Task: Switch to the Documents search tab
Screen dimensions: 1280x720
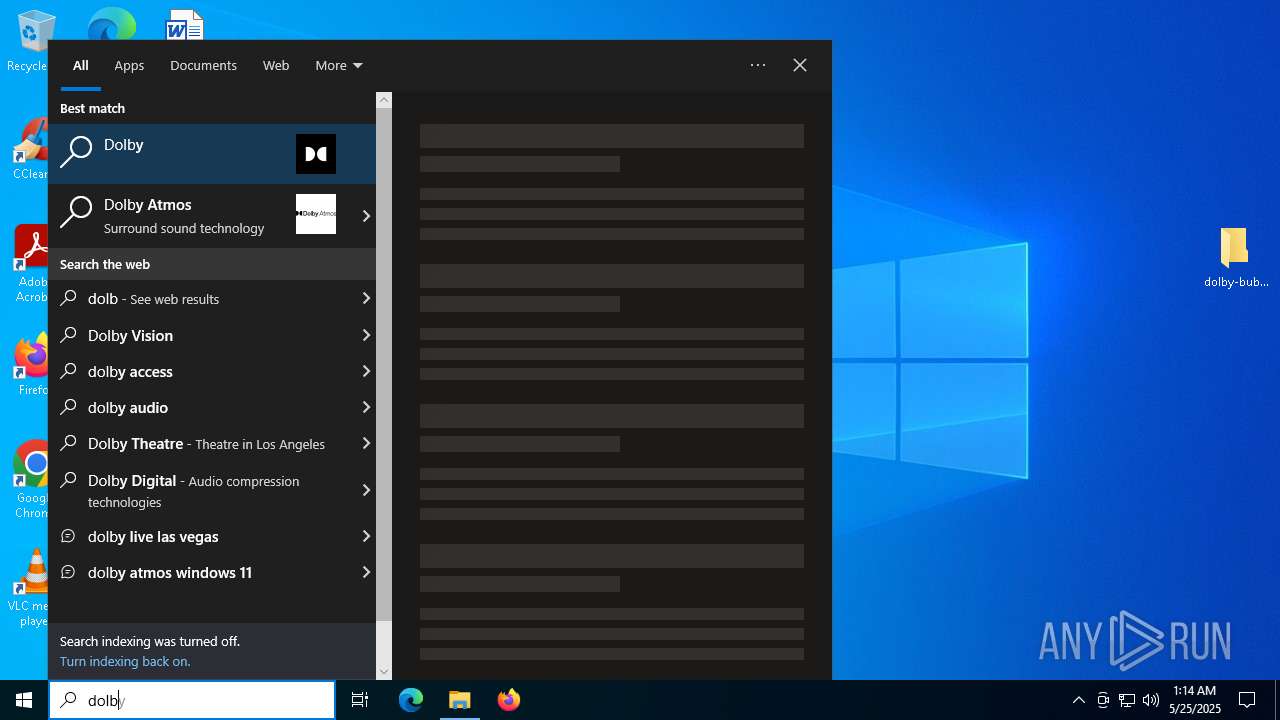Action: click(203, 65)
